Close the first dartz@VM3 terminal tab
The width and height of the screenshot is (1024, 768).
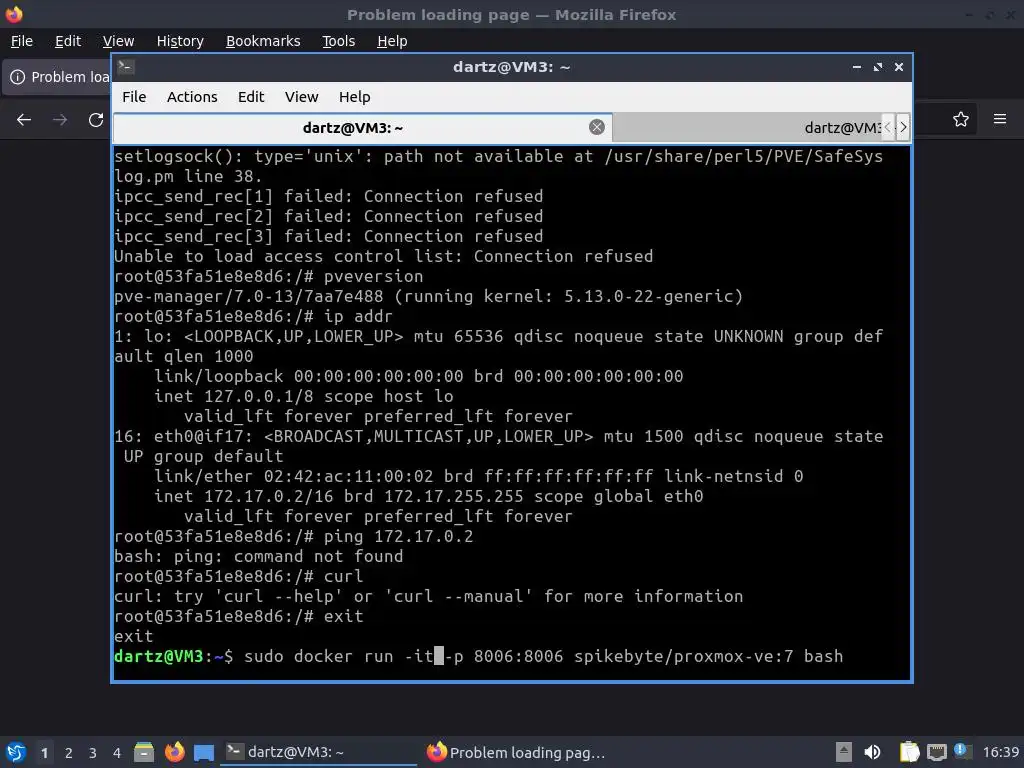click(596, 127)
